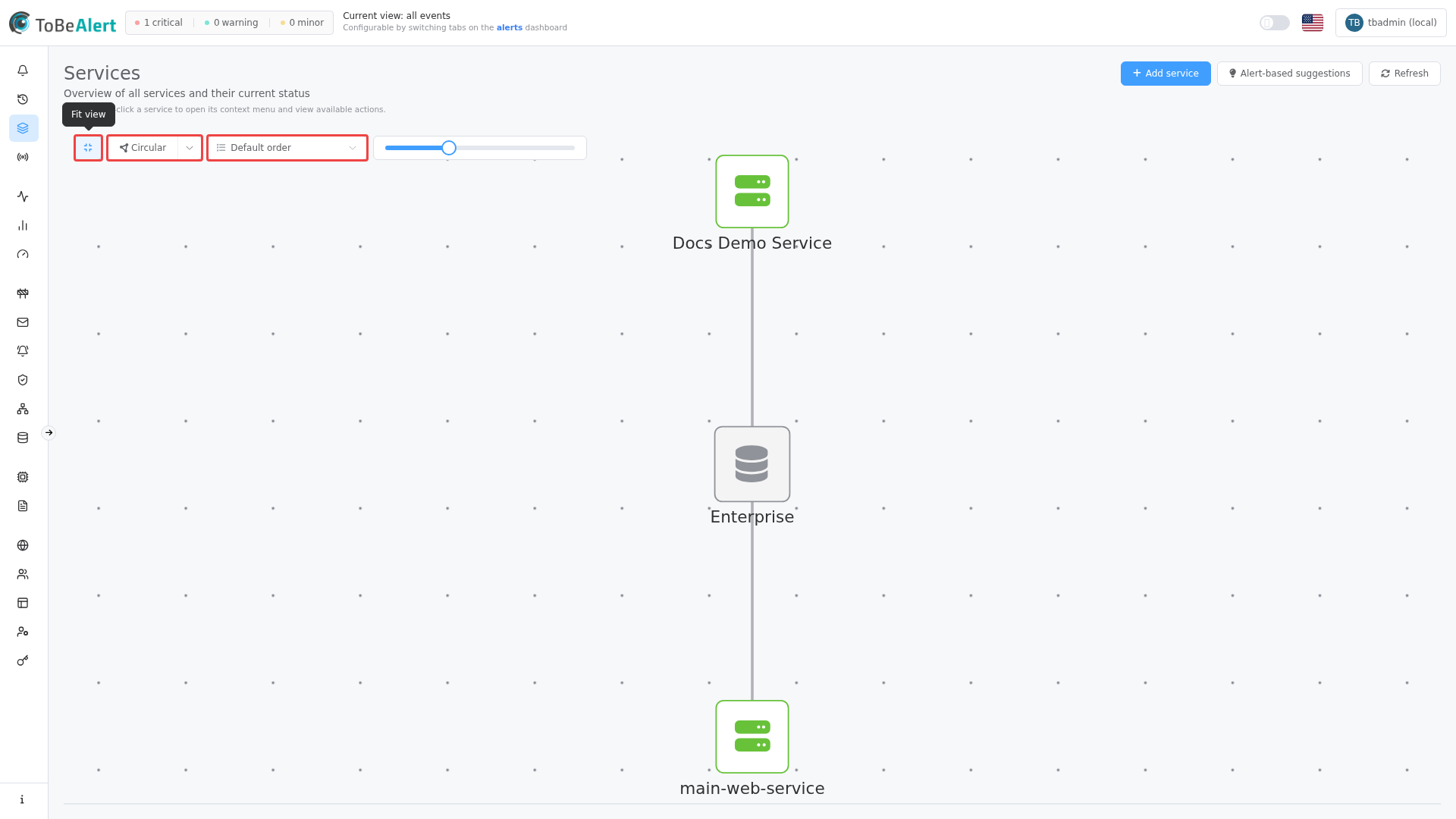Expand sidebar with the arrow button
The image size is (1456, 819).
tap(49, 433)
